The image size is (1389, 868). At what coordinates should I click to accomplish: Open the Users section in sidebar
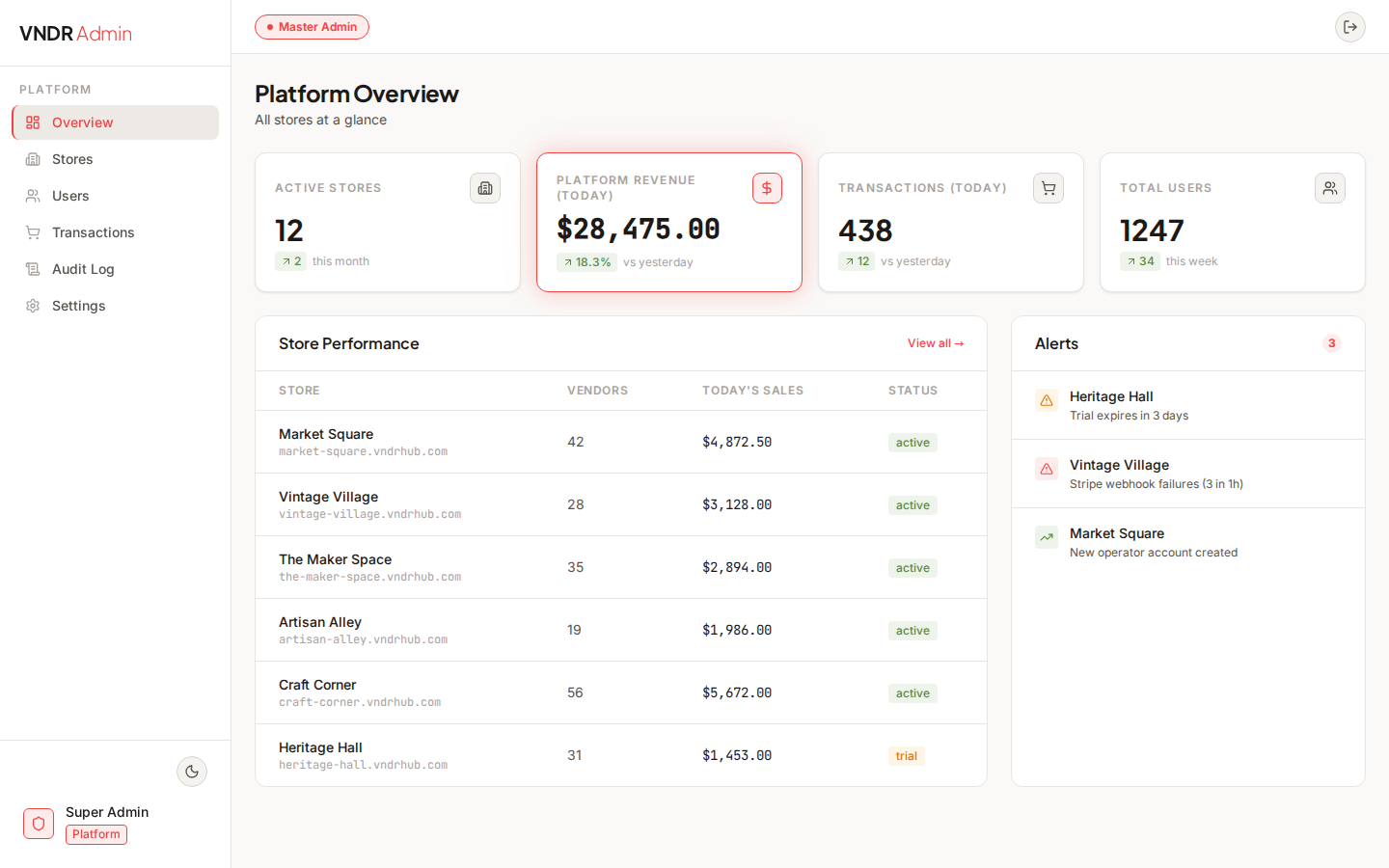point(69,195)
